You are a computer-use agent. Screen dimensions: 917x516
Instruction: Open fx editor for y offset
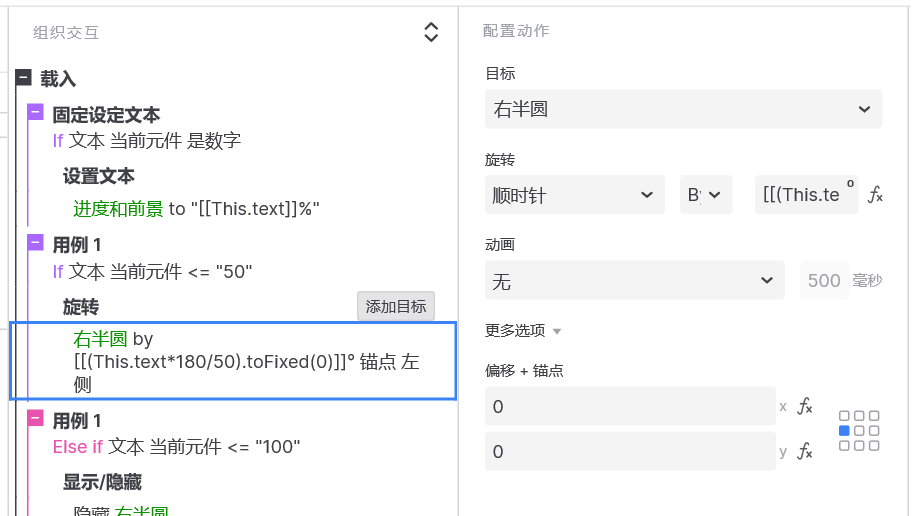coord(804,452)
